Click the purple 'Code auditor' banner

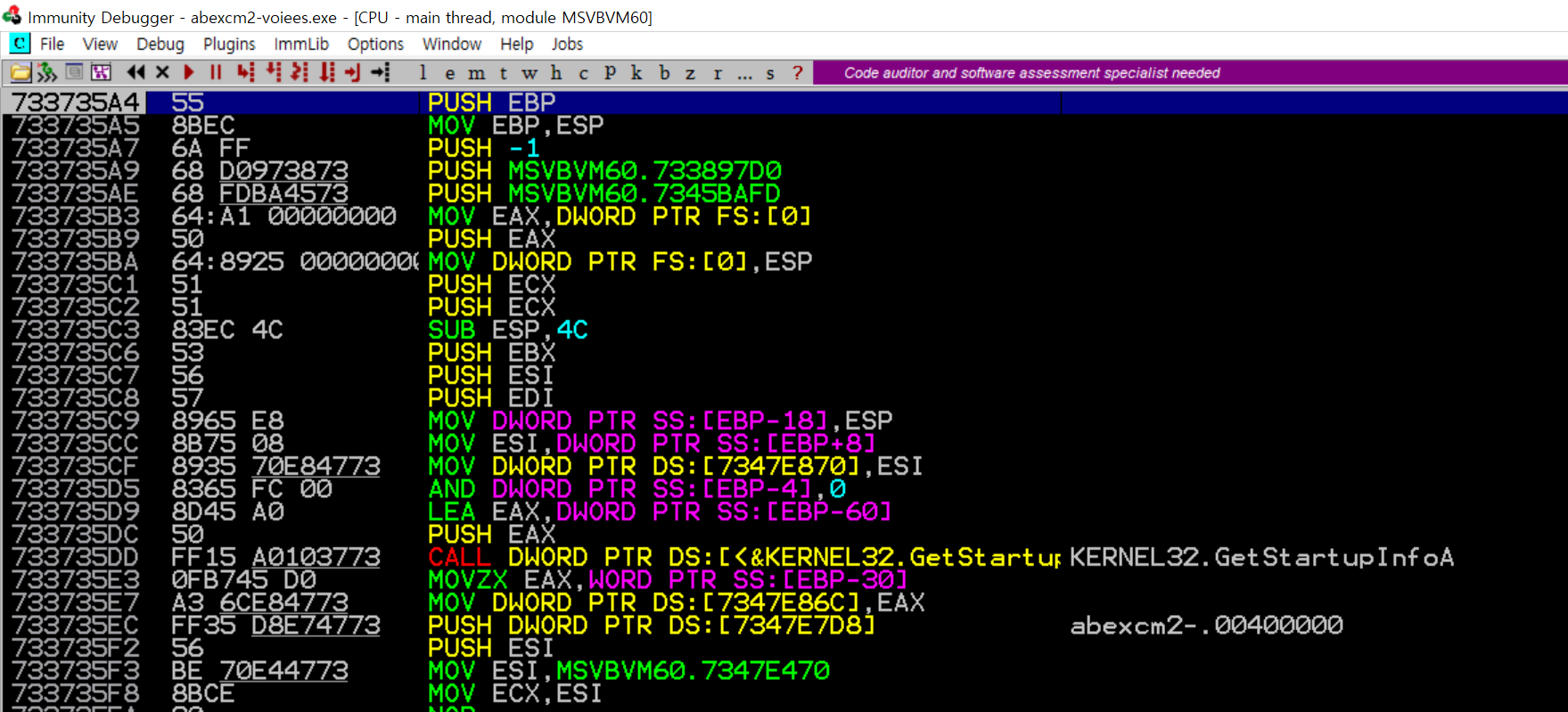tap(1190, 73)
